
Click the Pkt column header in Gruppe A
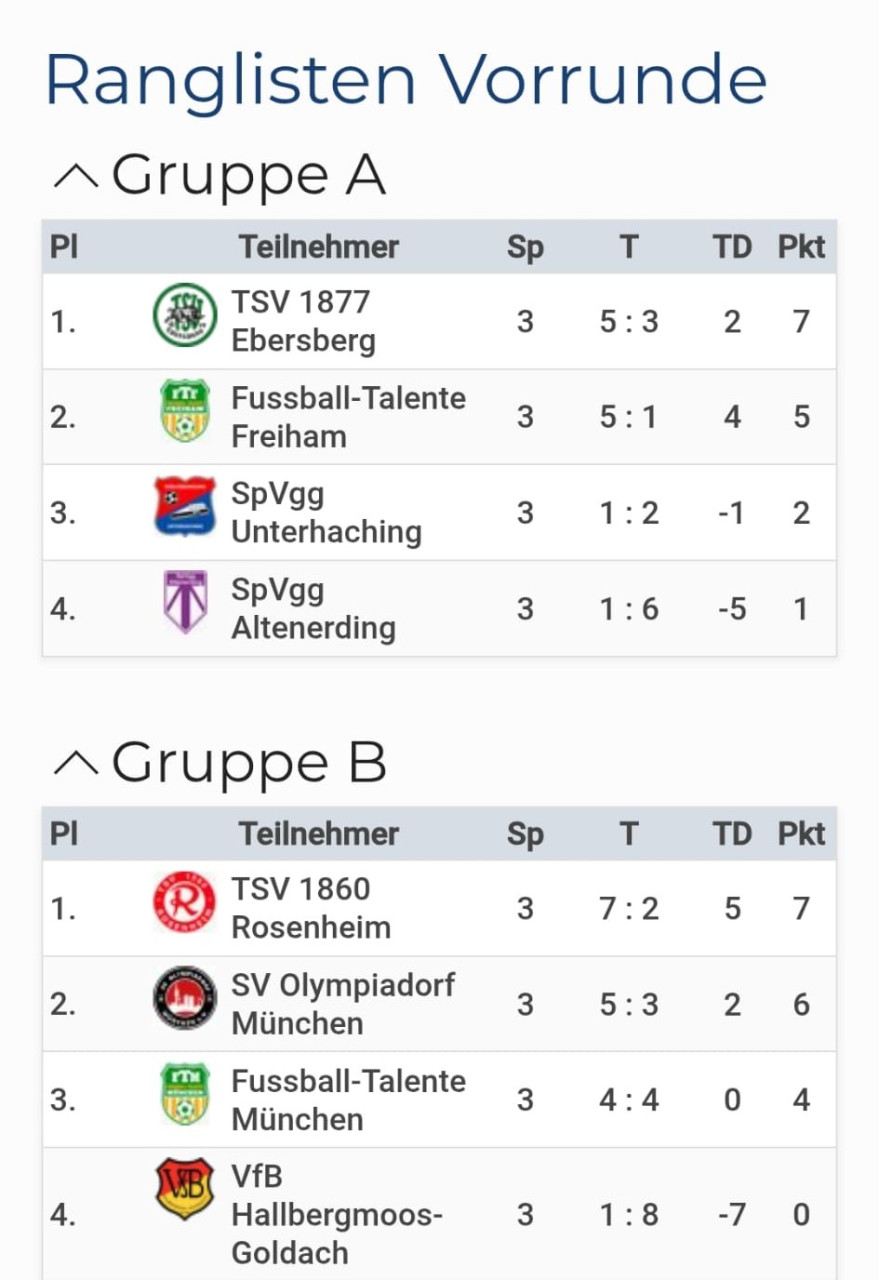click(802, 247)
